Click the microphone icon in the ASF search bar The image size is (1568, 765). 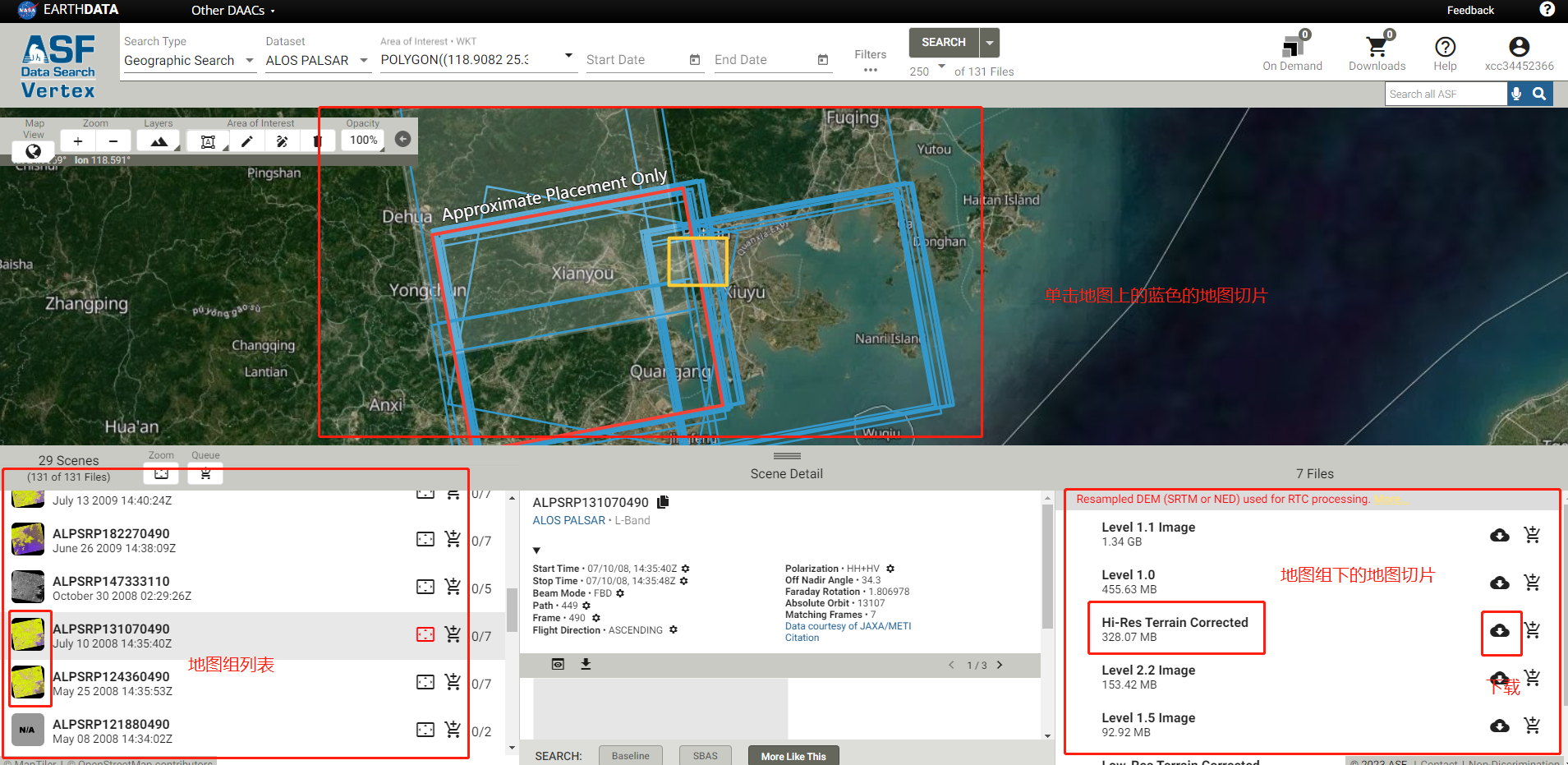click(1515, 93)
